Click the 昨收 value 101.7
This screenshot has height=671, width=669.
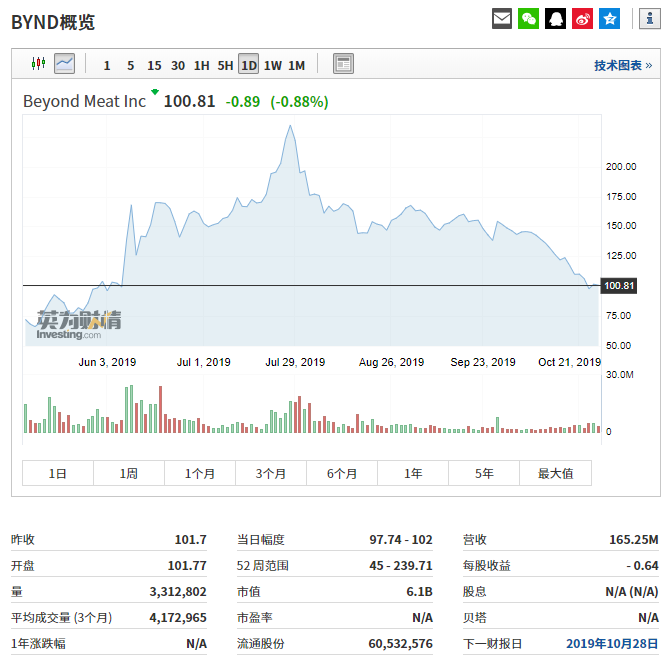pos(190,539)
